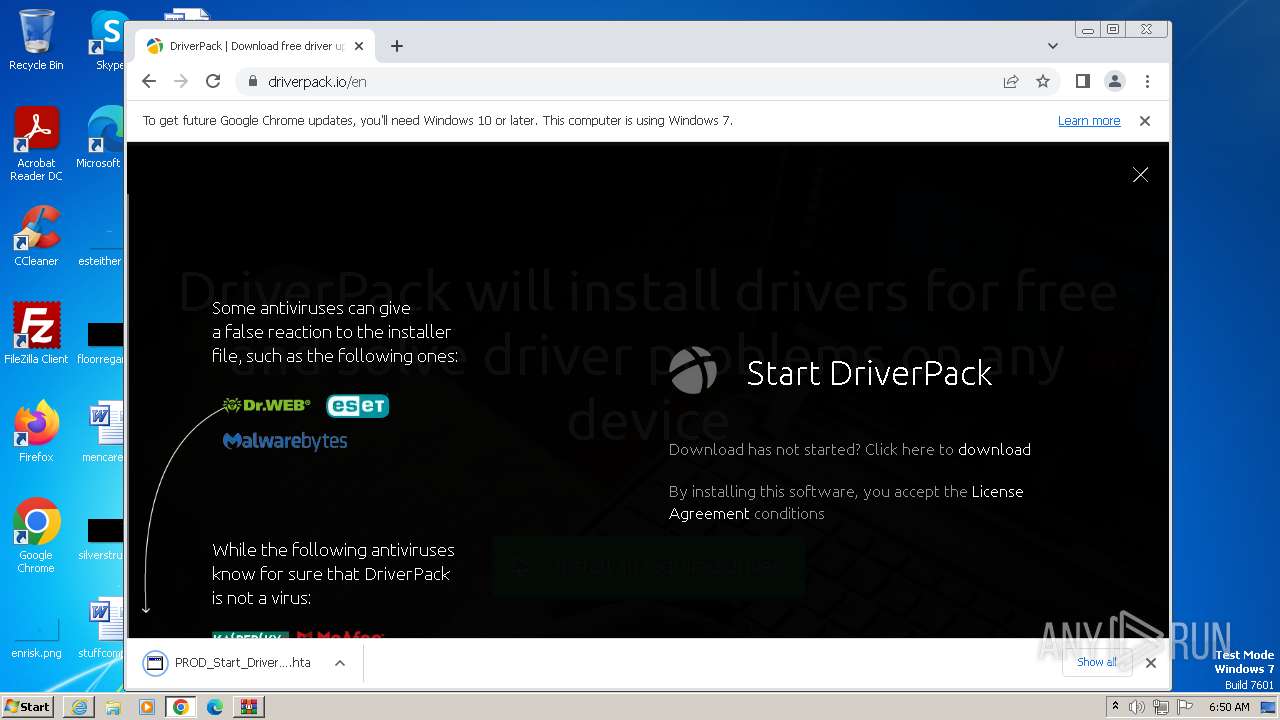Reload the DriverPack page
This screenshot has height=720, width=1280.
pyautogui.click(x=213, y=81)
